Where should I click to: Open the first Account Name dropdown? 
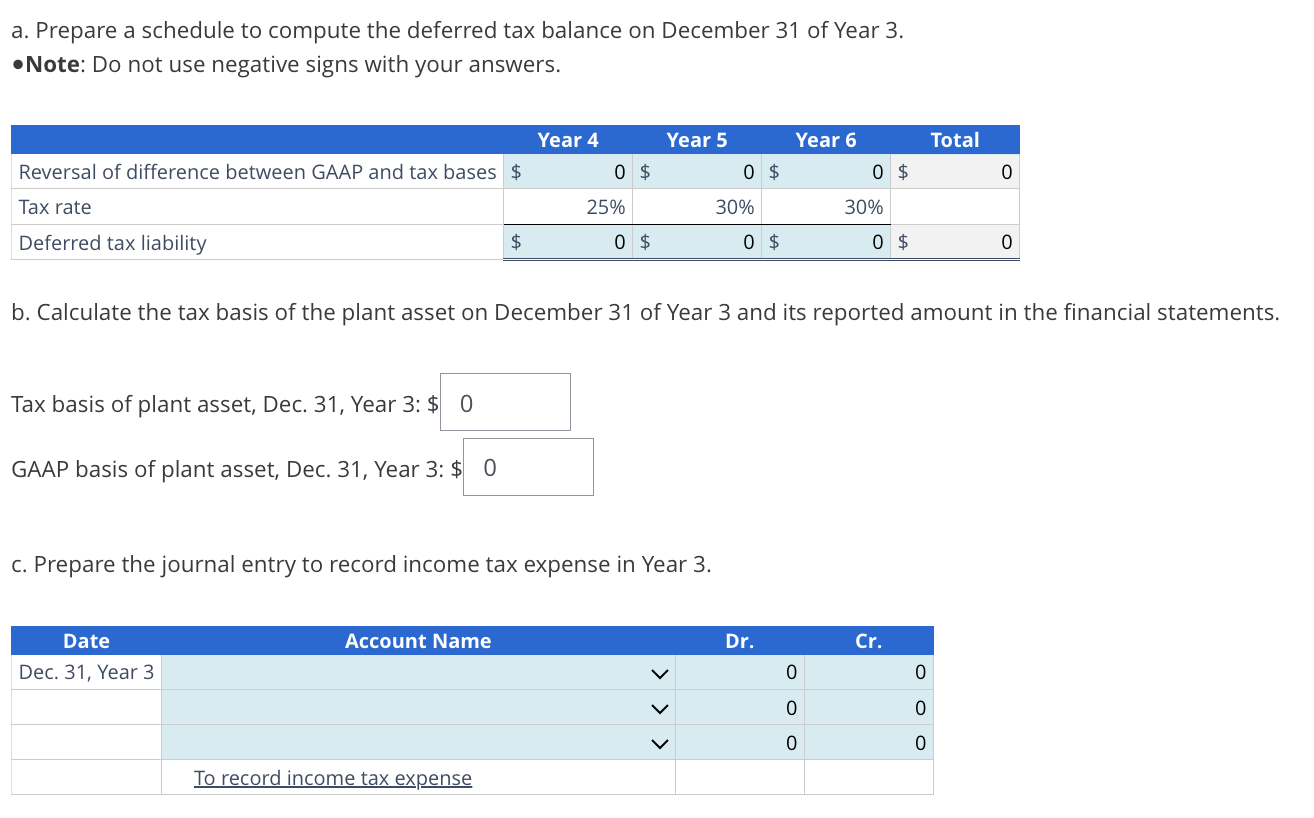click(x=660, y=672)
